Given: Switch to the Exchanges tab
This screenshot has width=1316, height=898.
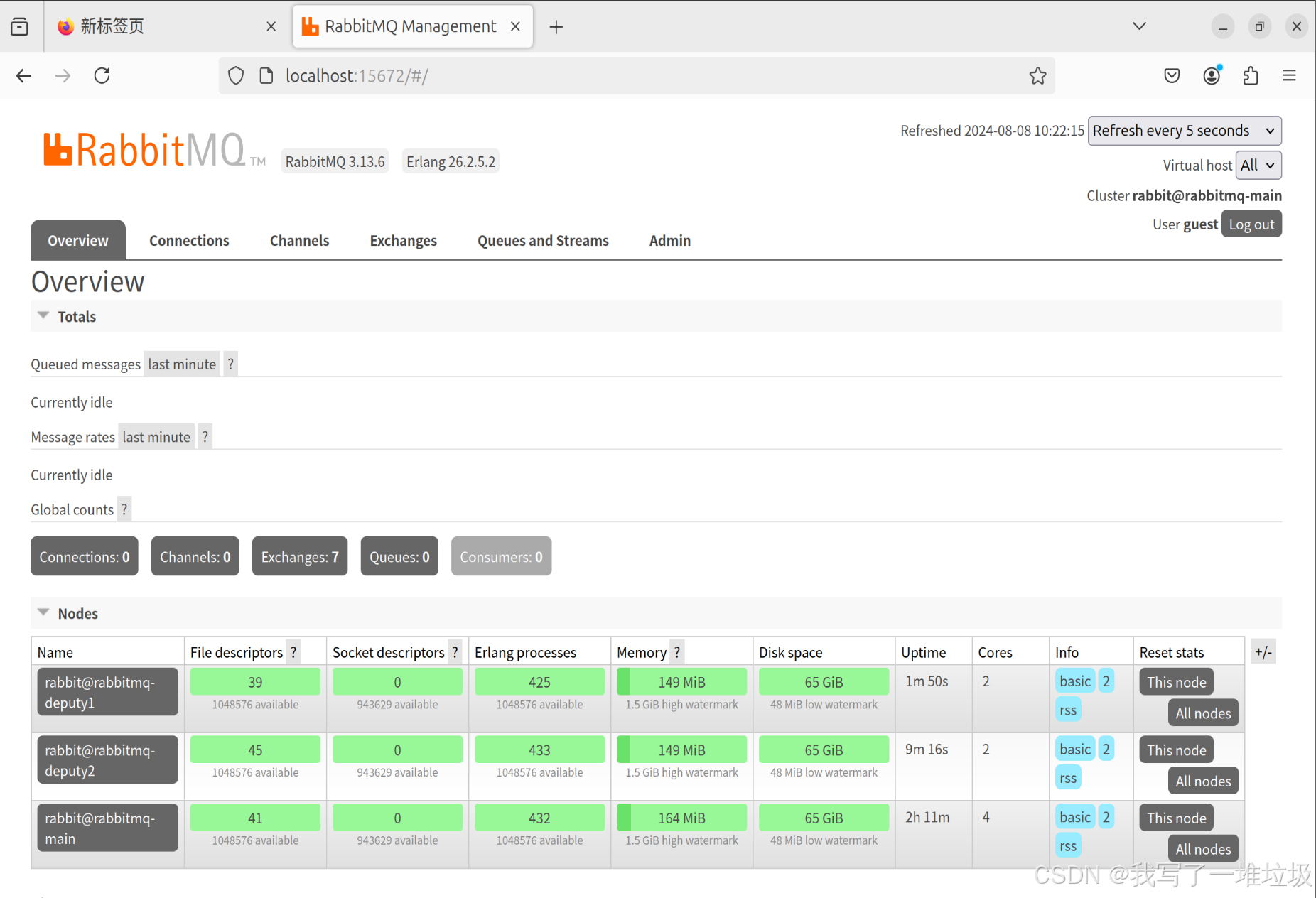Looking at the screenshot, I should 403,240.
